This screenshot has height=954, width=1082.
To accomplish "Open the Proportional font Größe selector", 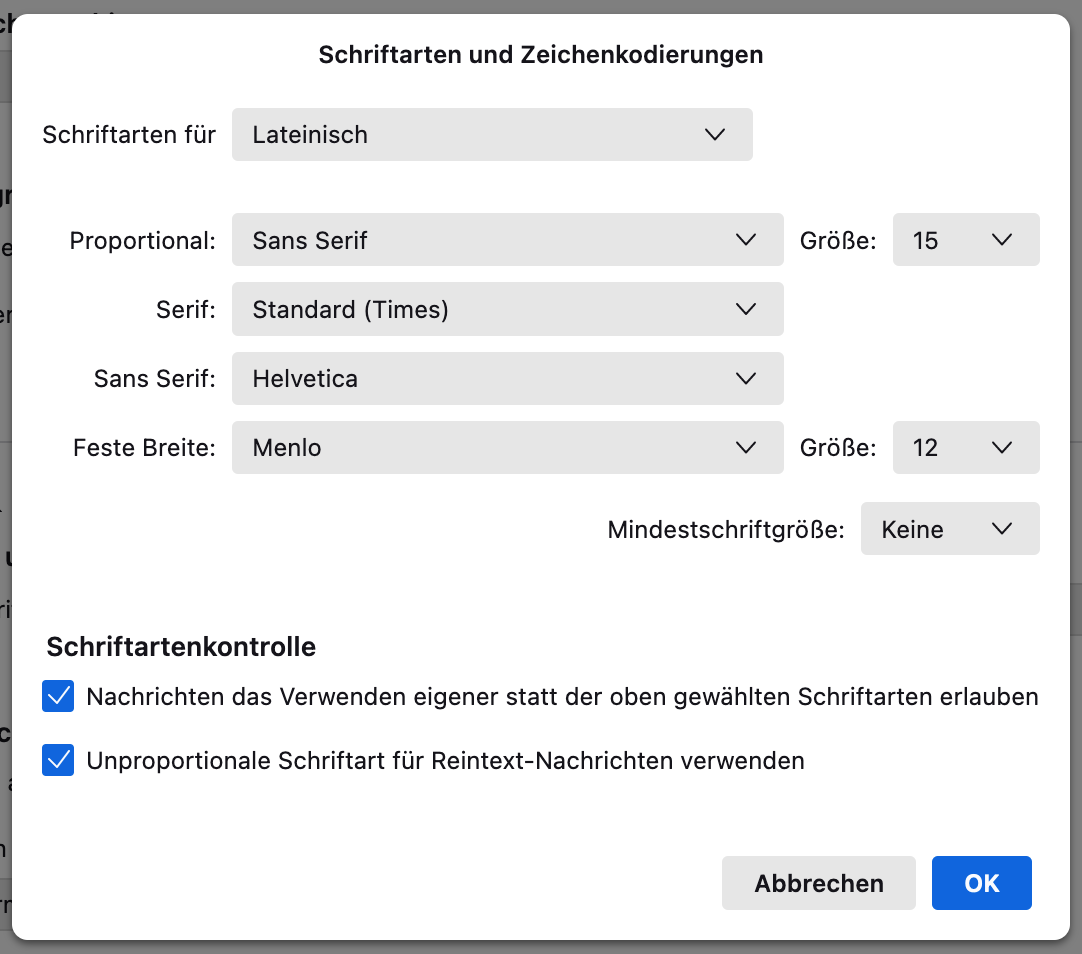I will coord(965,240).
